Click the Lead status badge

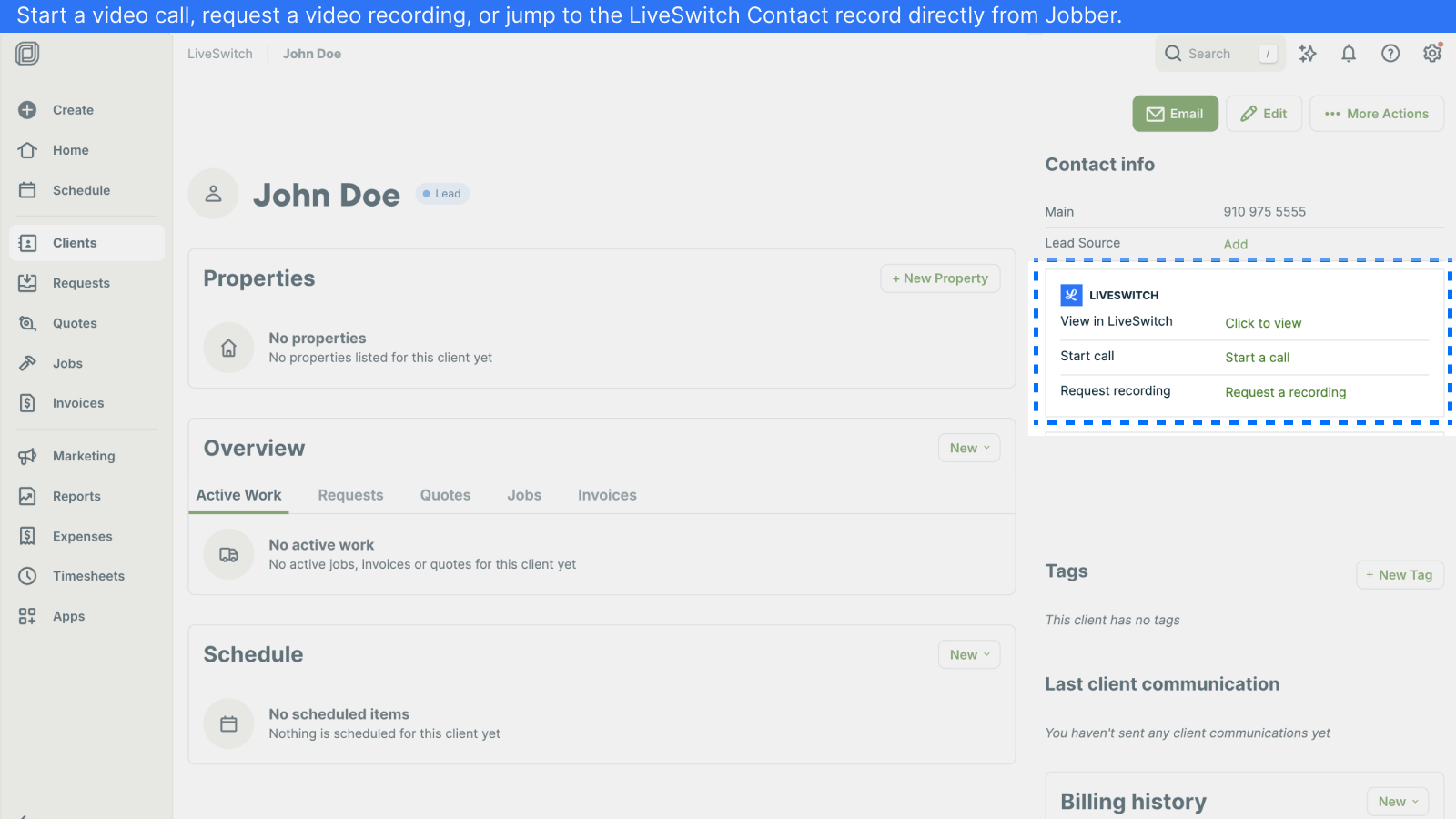(x=442, y=194)
